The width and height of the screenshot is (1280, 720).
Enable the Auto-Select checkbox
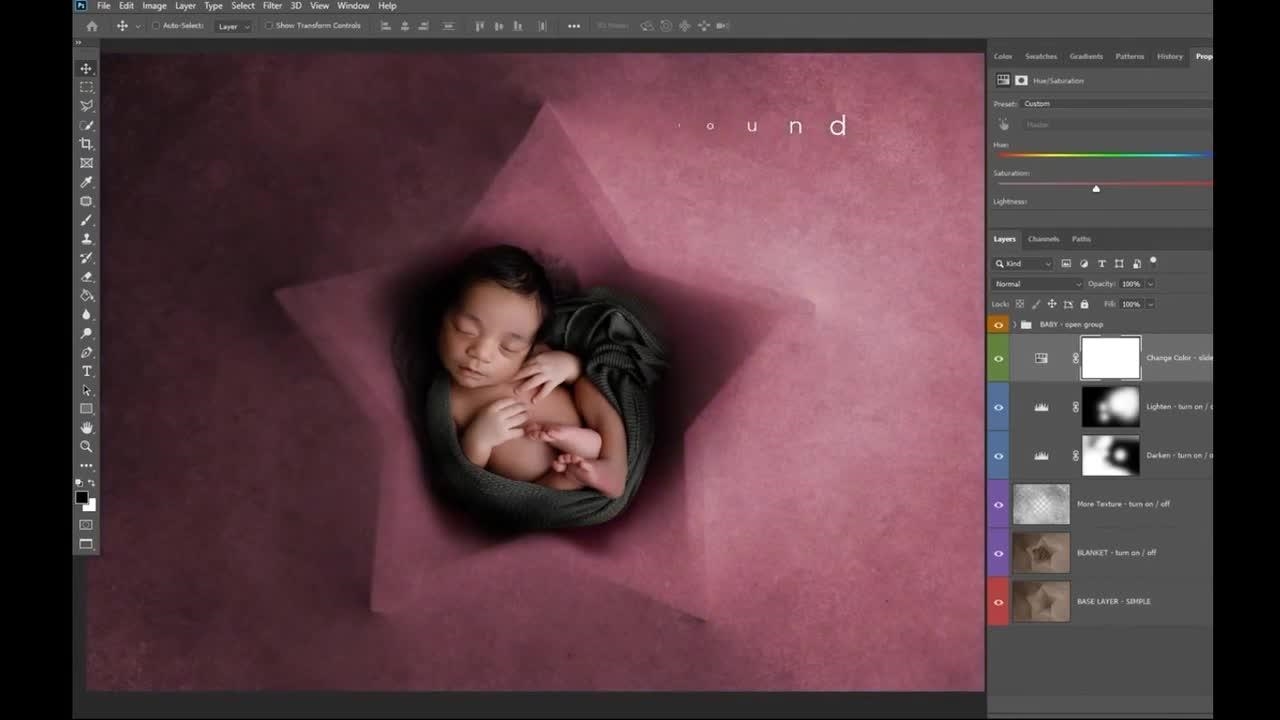(156, 26)
